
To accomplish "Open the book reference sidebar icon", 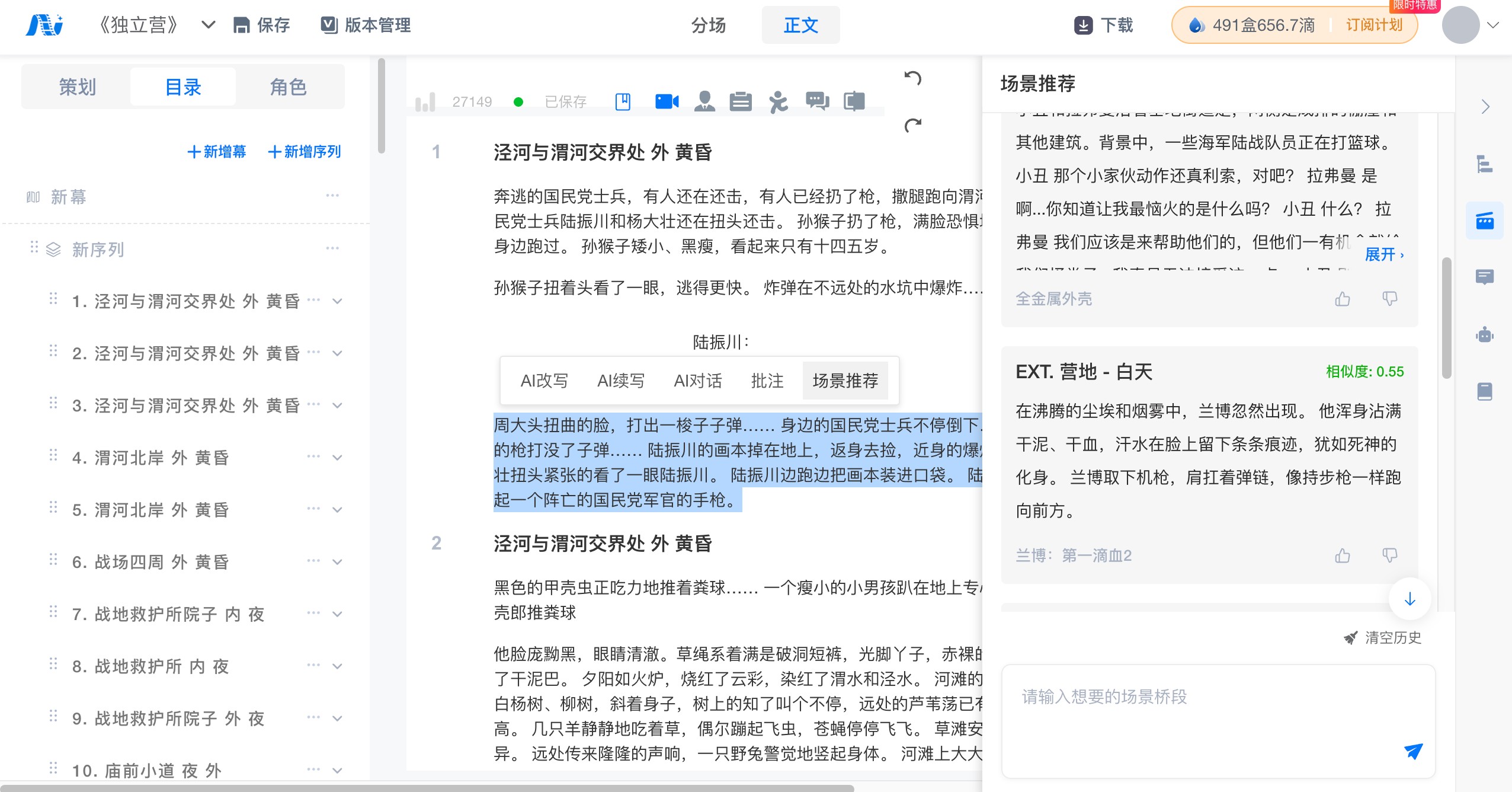I will click(x=1485, y=391).
